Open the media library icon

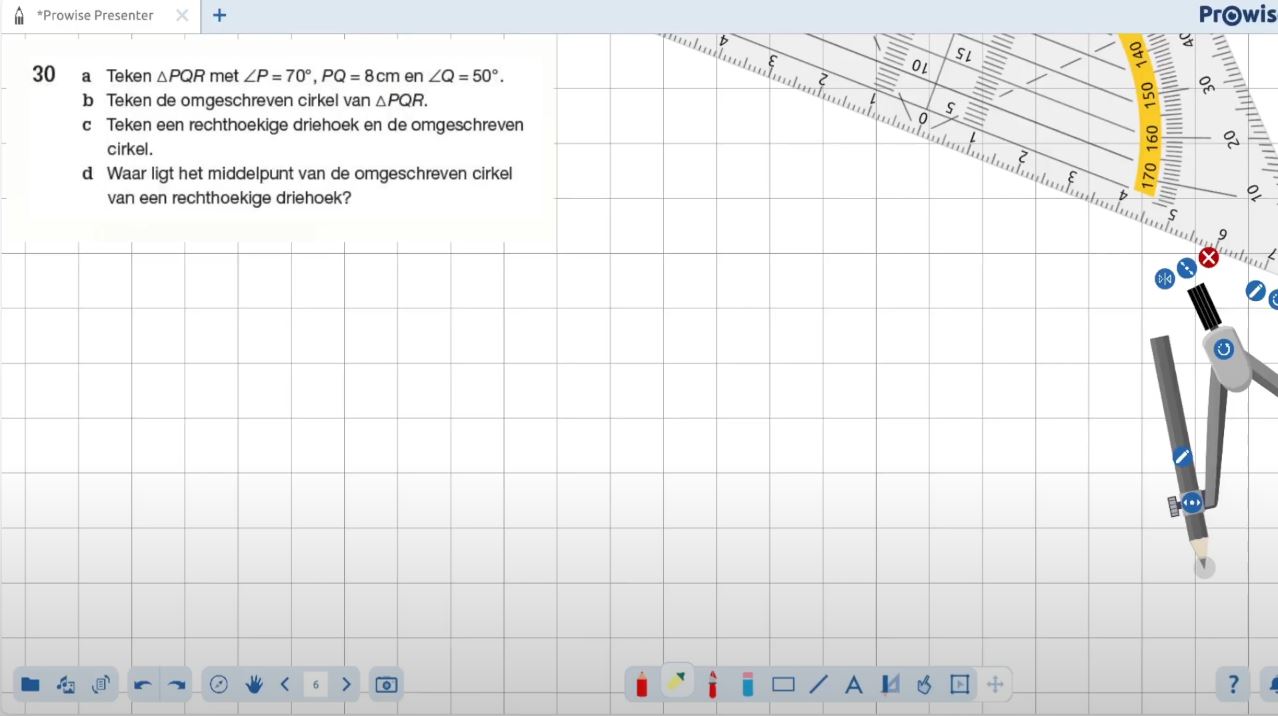66,685
